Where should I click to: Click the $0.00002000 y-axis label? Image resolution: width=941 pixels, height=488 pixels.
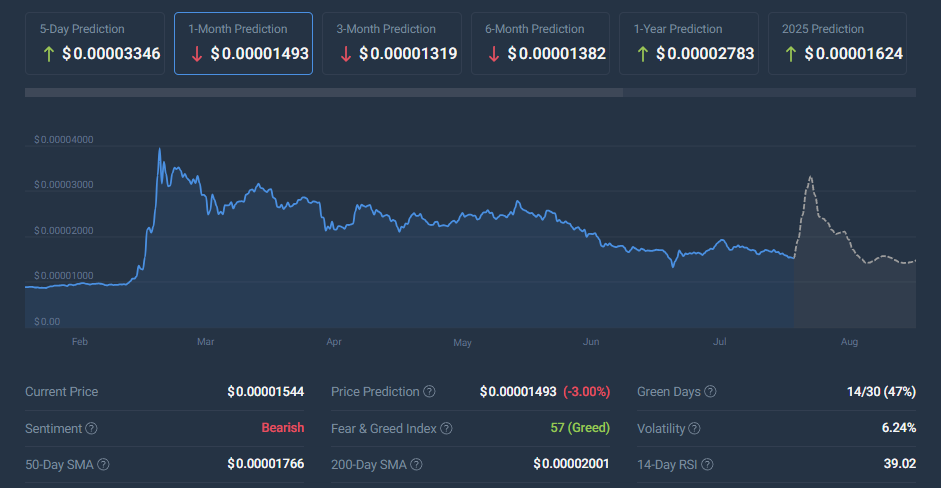pos(64,230)
